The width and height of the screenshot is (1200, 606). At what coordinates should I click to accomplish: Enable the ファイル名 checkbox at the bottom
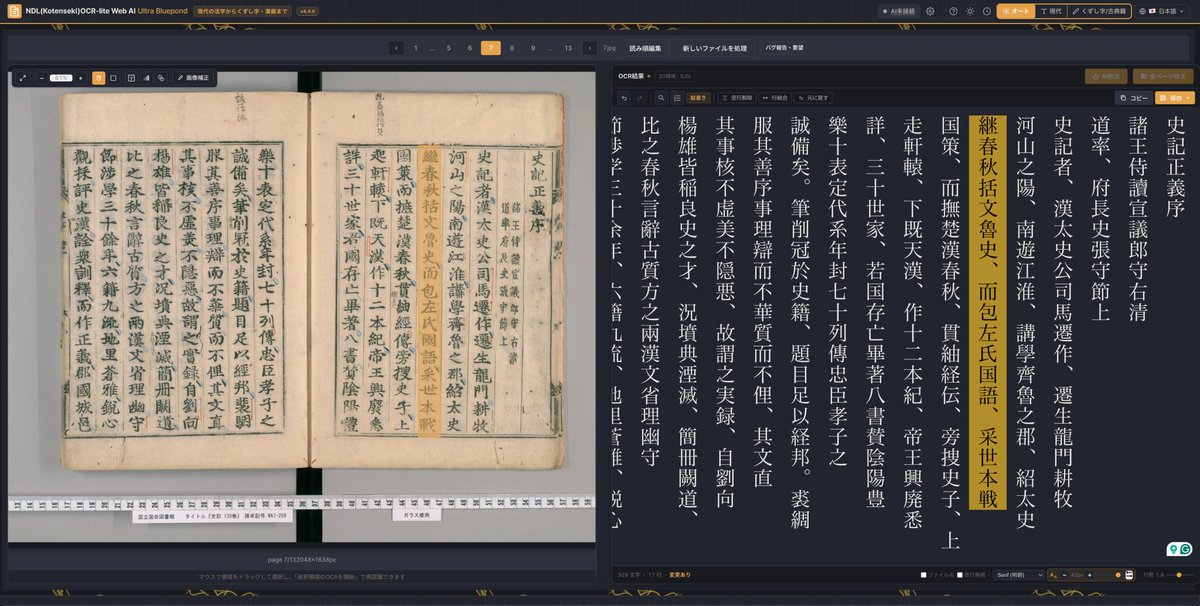tap(924, 574)
